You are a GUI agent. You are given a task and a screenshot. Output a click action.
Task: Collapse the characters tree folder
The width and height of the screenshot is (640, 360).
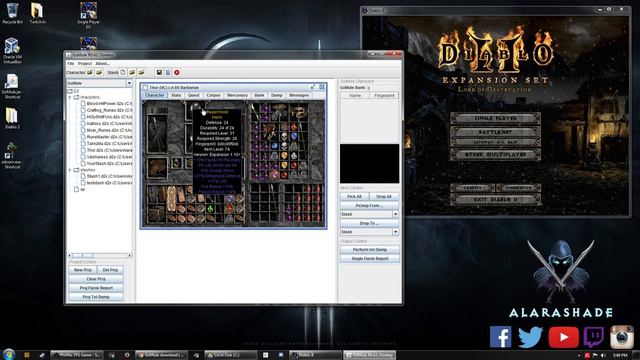70,98
